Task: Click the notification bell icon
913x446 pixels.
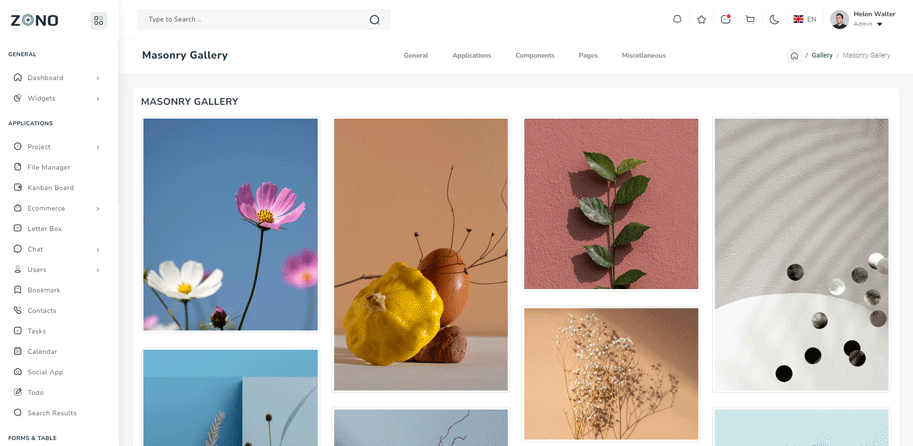Action: (x=677, y=19)
